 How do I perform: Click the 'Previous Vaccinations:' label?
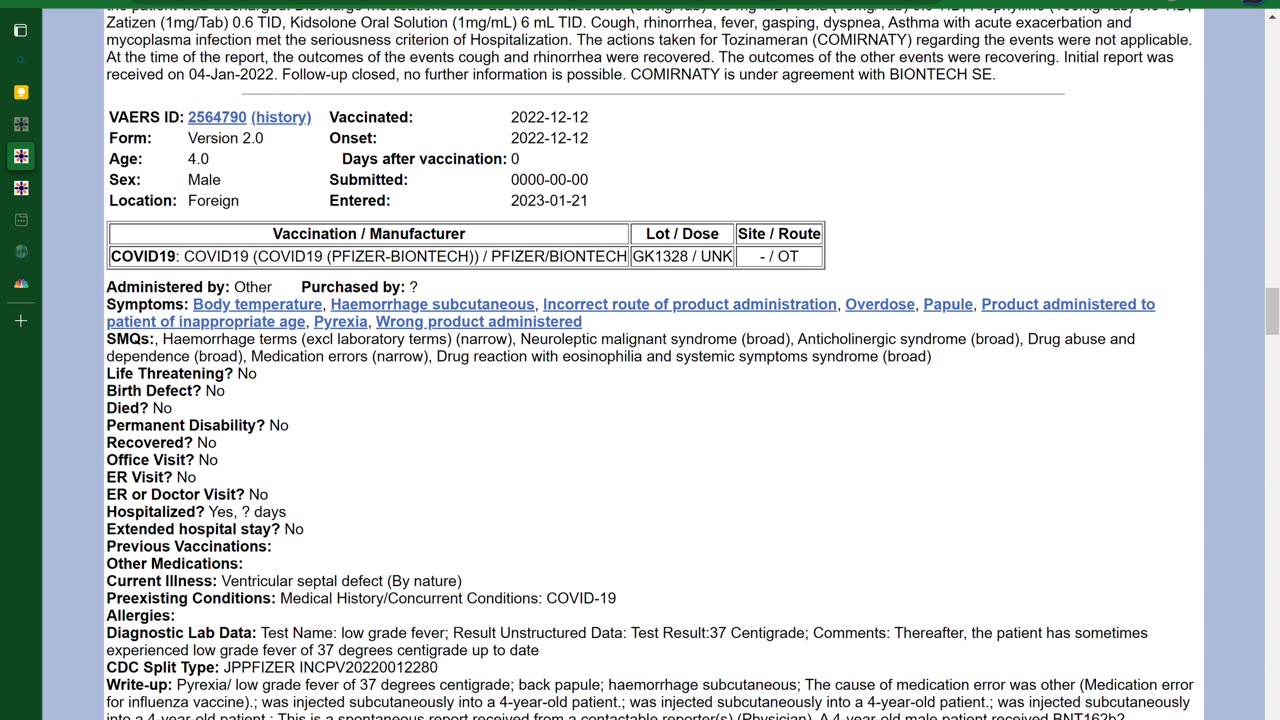click(189, 546)
